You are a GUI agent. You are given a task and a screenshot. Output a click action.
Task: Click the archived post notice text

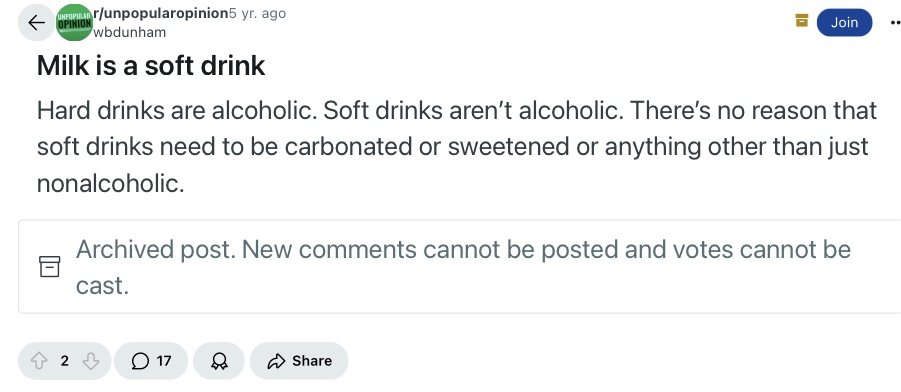(463, 267)
